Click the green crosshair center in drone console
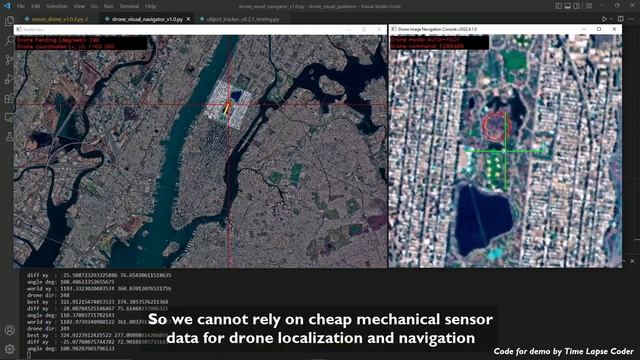Image resolution: width=640 pixels, height=360 pixels. [x=505, y=151]
